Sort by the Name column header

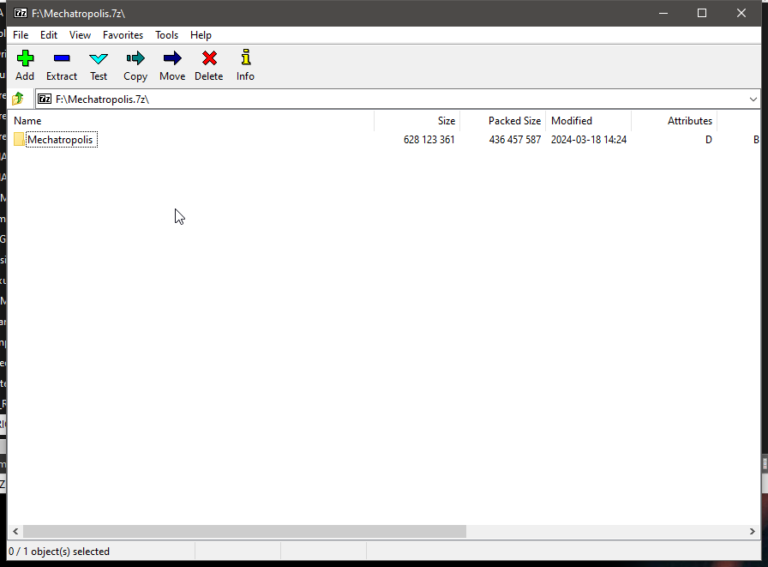(191, 121)
